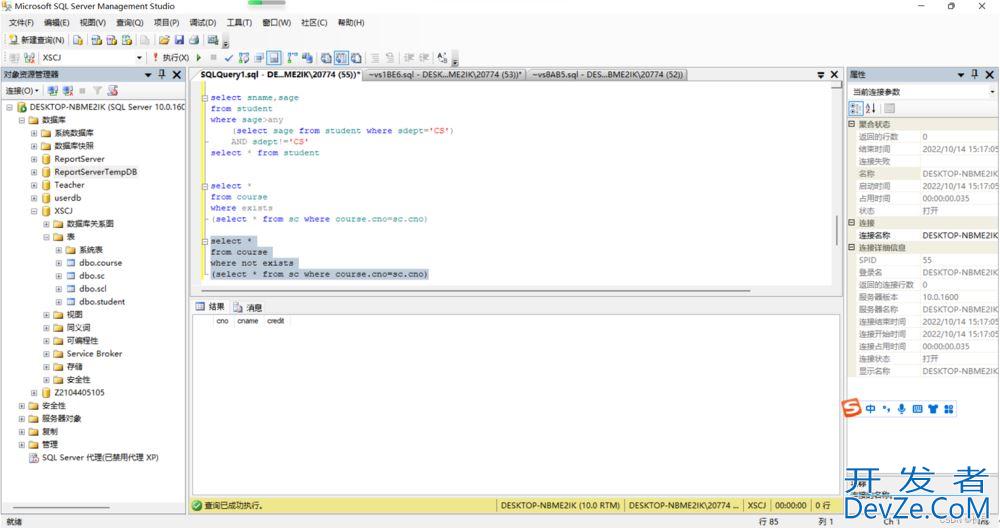Open the 连接(O) dropdown in Object Explorer
Viewport: 1000px width, 530px height.
coord(22,91)
